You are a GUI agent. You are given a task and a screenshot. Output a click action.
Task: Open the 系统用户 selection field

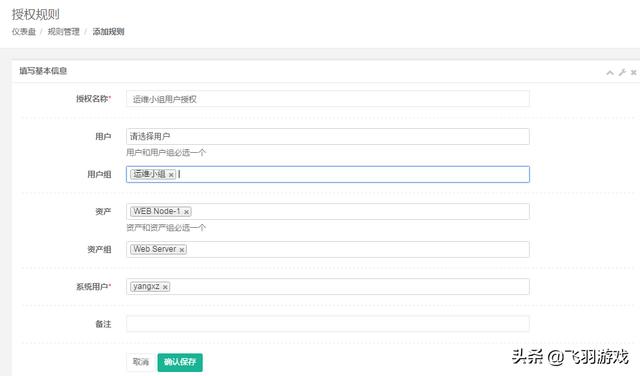pyautogui.click(x=328, y=287)
